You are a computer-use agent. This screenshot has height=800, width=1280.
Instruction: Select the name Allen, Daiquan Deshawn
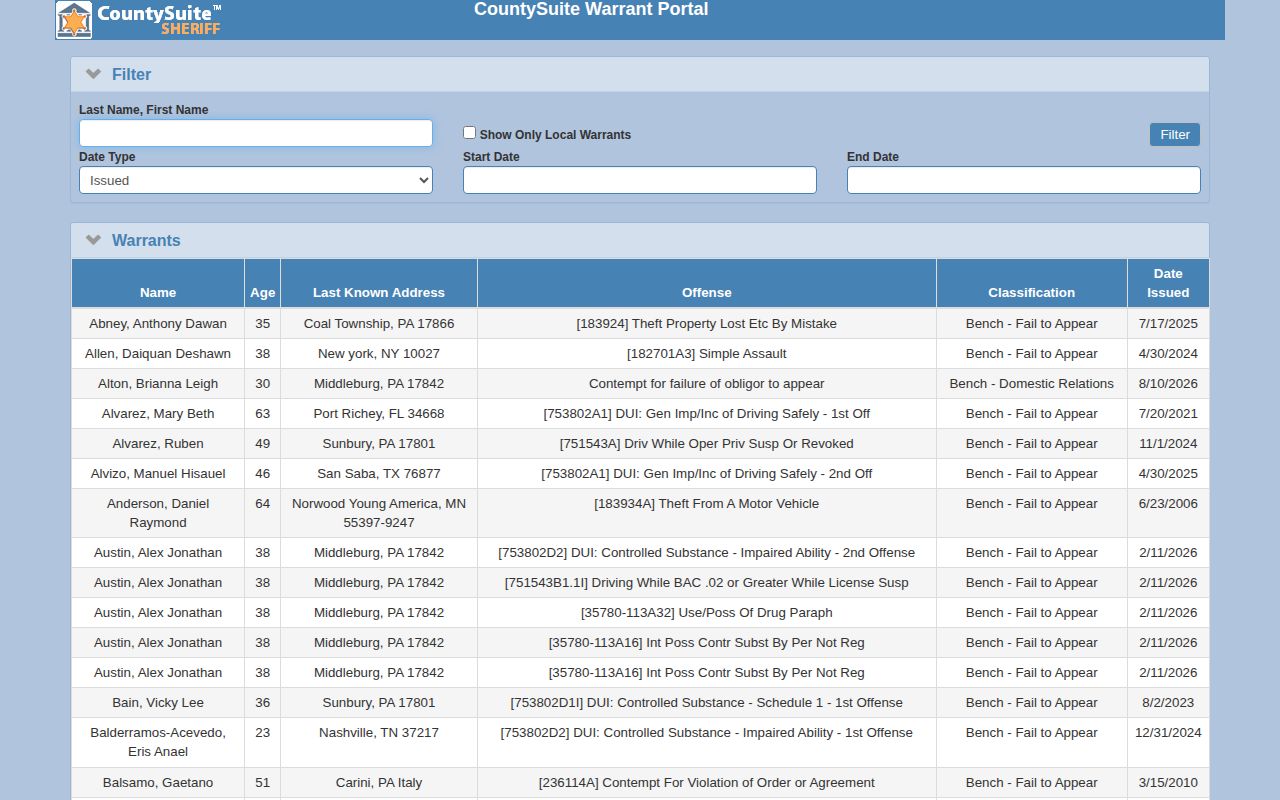coord(158,354)
